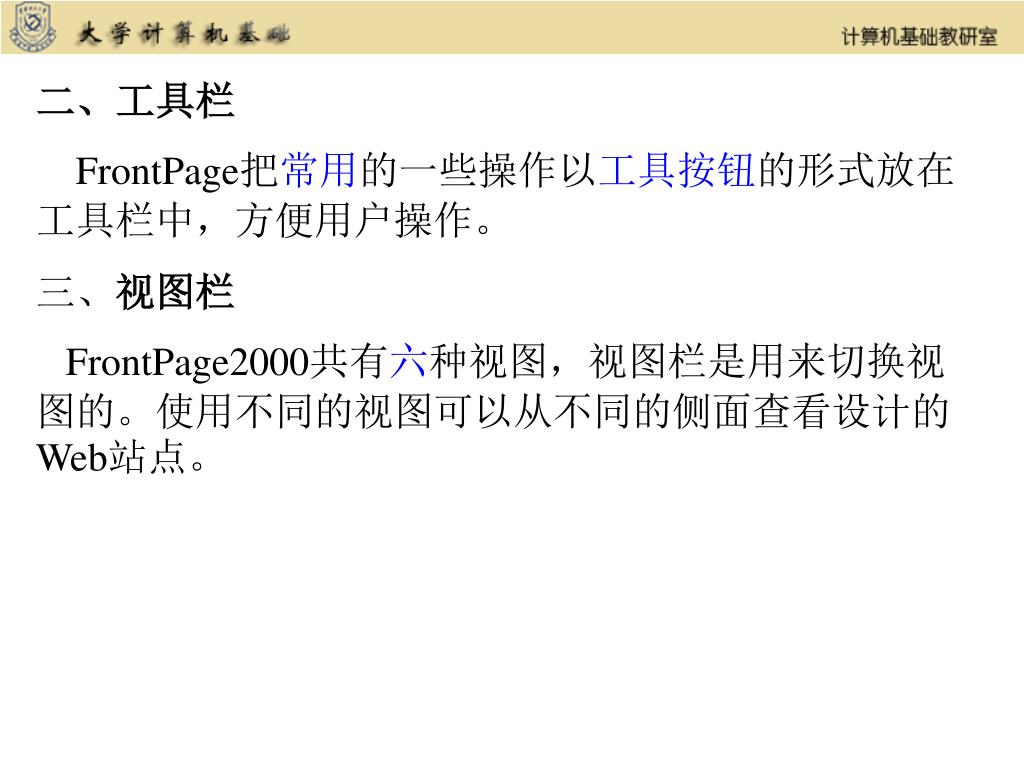Click the blue highlighted word 常用
Image resolution: width=1024 pixels, height=768 pixels.
pyautogui.click(x=319, y=170)
